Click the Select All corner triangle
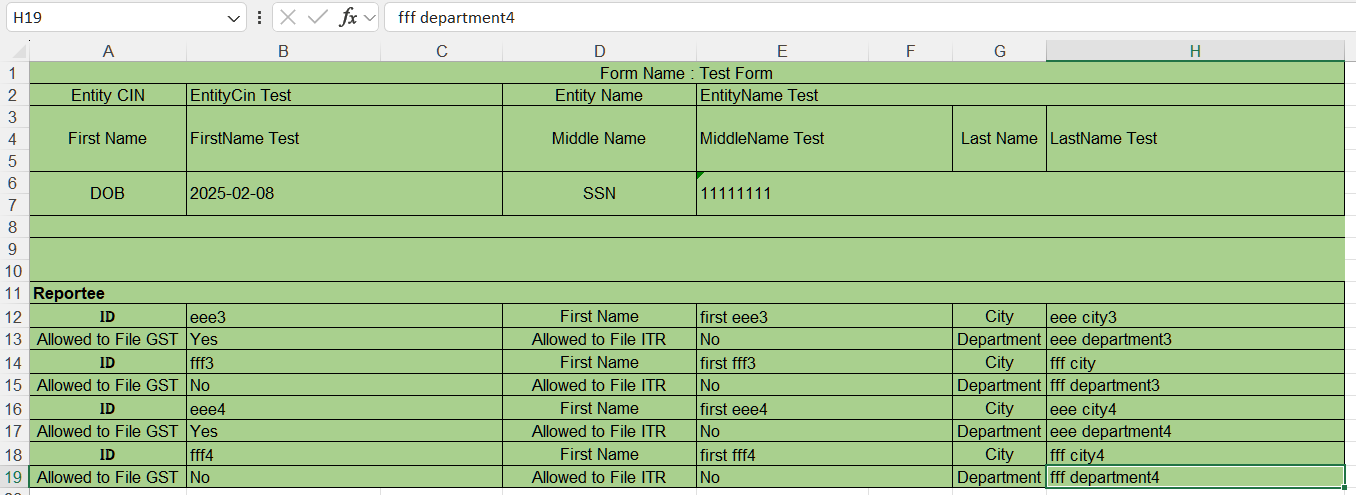Image resolution: width=1356 pixels, height=495 pixels. [15, 51]
